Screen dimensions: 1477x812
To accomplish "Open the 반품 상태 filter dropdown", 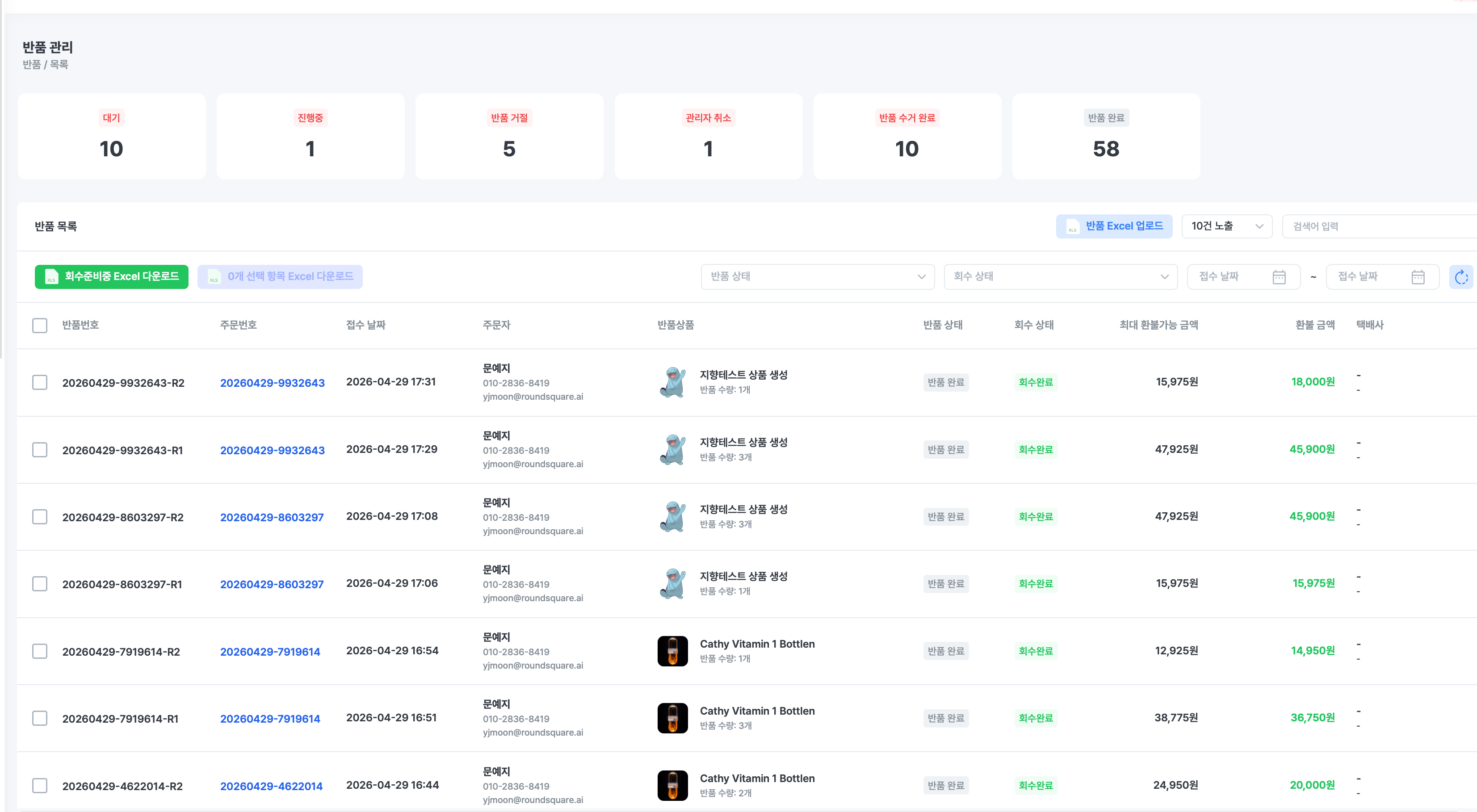I will (818, 277).
